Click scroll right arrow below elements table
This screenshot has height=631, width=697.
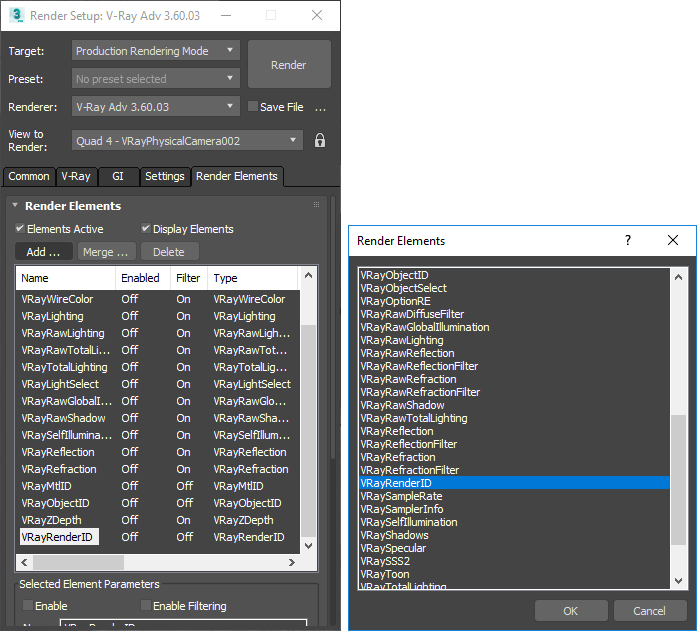[292, 562]
